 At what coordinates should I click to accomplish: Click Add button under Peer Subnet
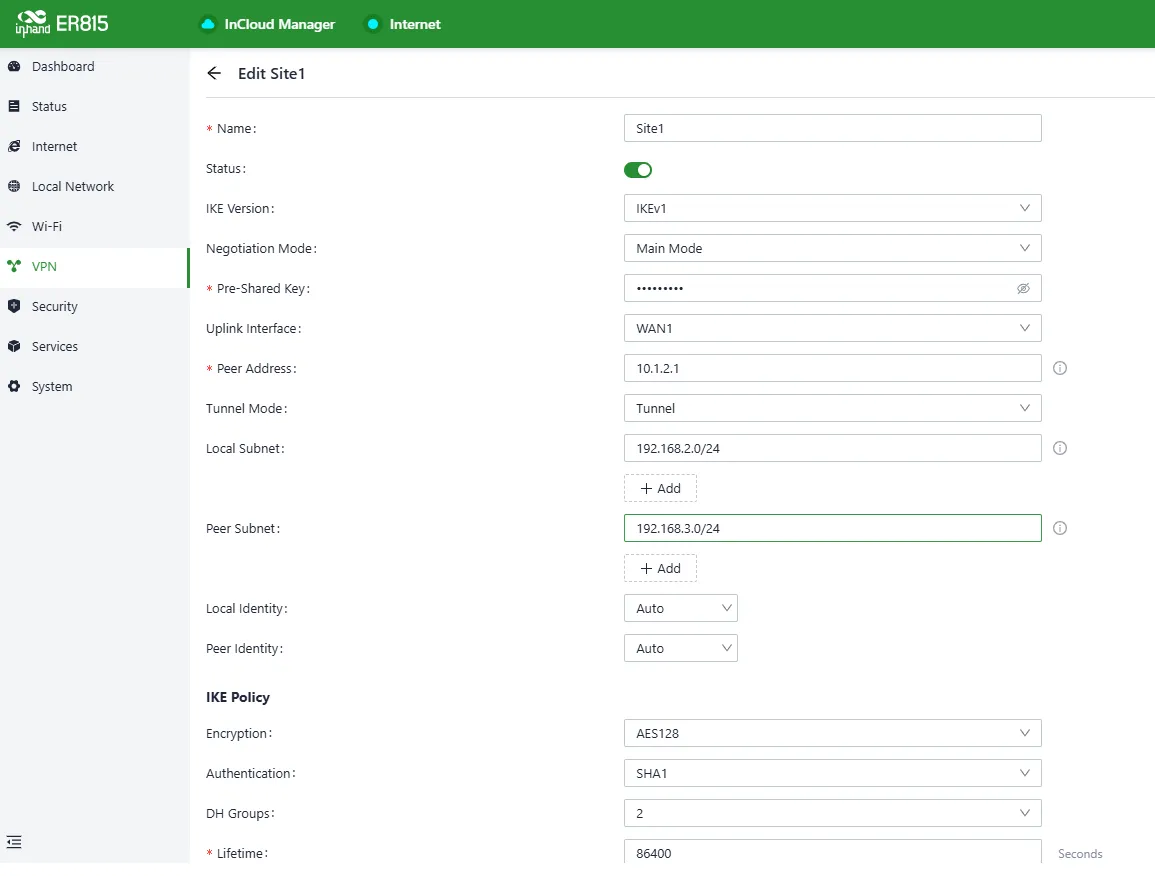point(660,568)
